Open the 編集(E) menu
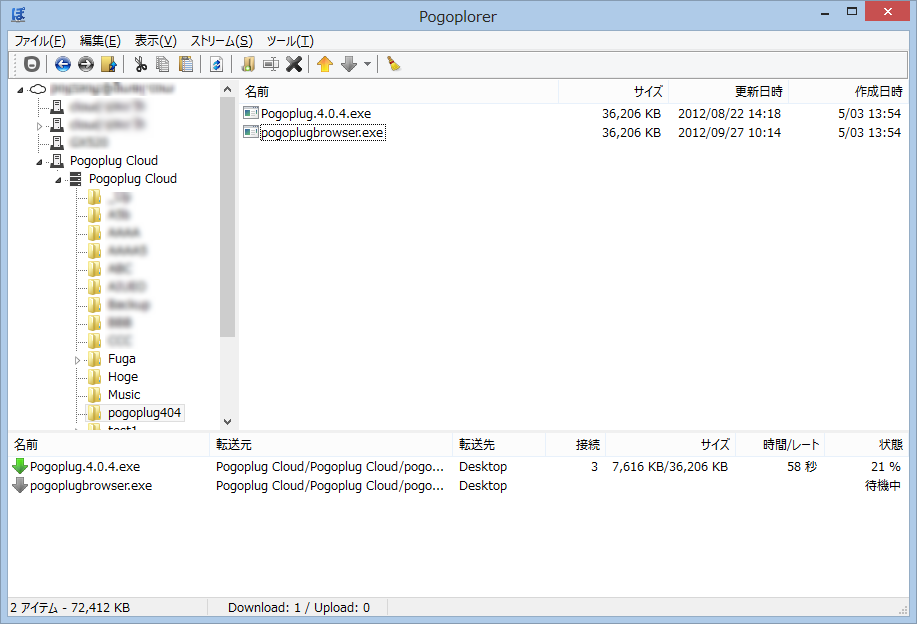This screenshot has height=624, width=917. (100, 41)
